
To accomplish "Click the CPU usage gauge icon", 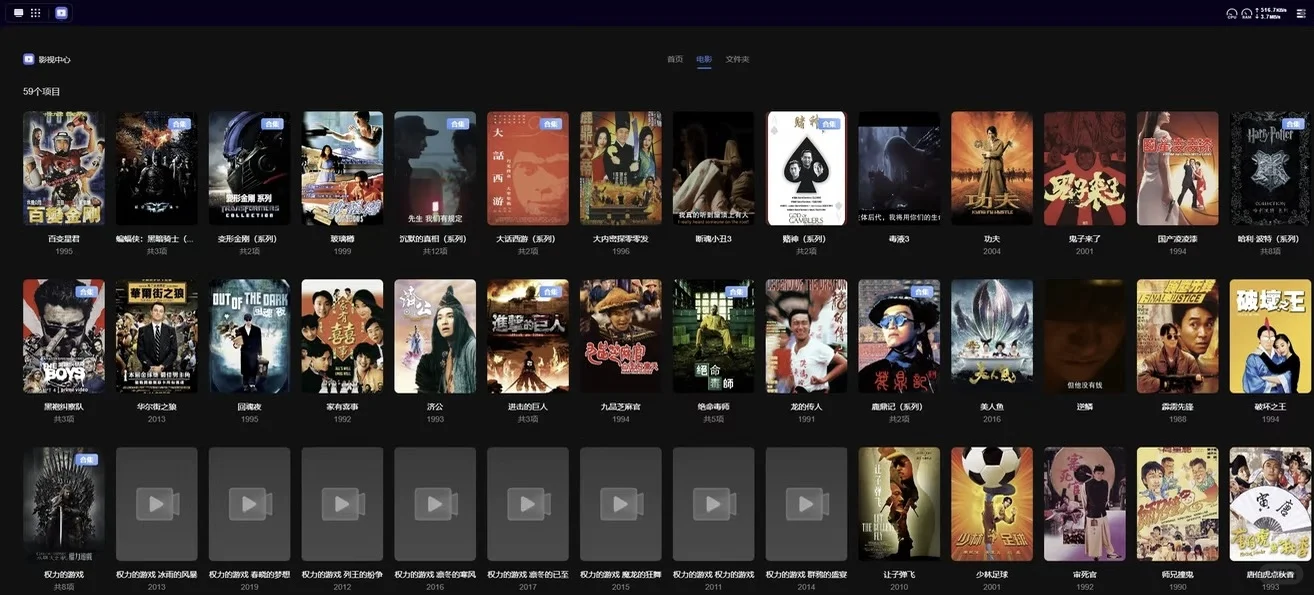I will click(1232, 13).
